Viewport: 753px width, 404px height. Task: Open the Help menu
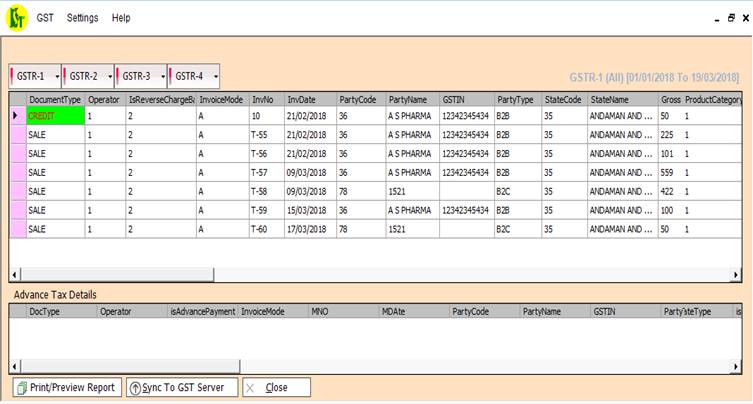121,18
